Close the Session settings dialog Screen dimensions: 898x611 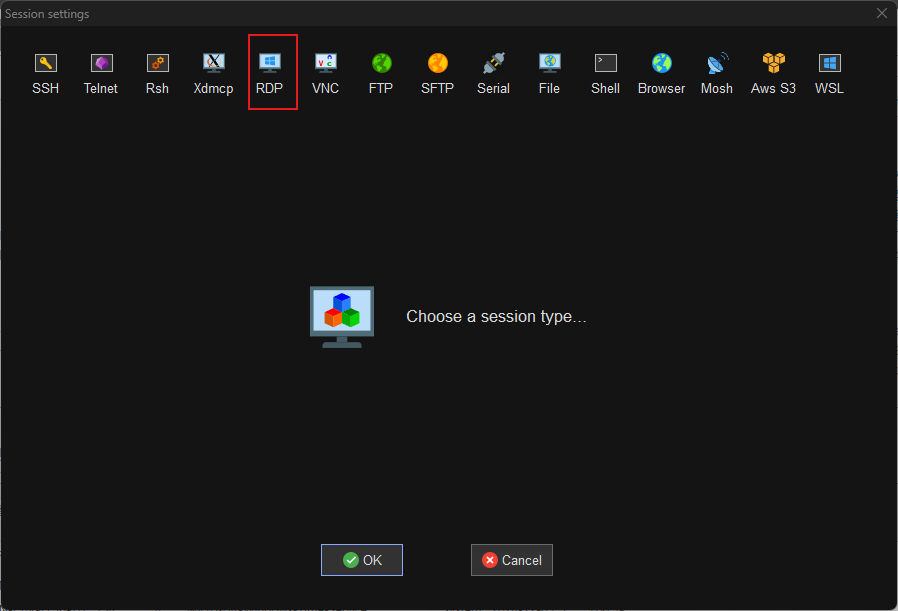881,13
